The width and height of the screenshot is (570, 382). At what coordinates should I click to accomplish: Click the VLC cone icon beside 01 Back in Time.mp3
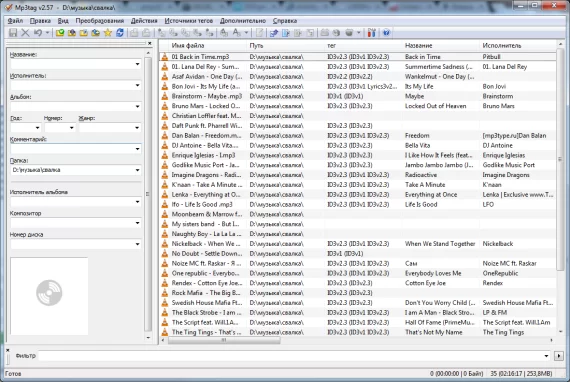click(165, 57)
